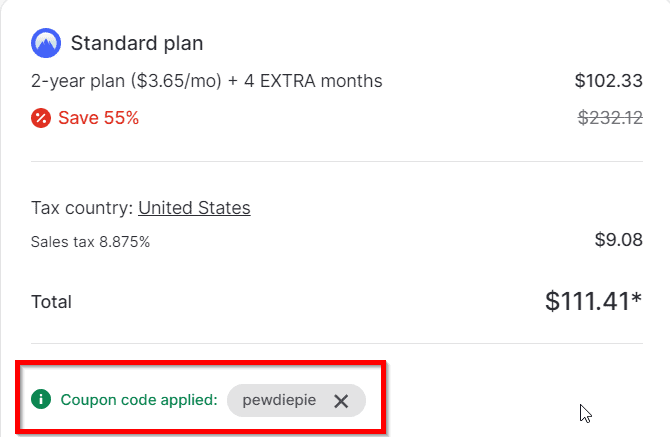
Task: Click the Tax country label
Action: coord(82,208)
